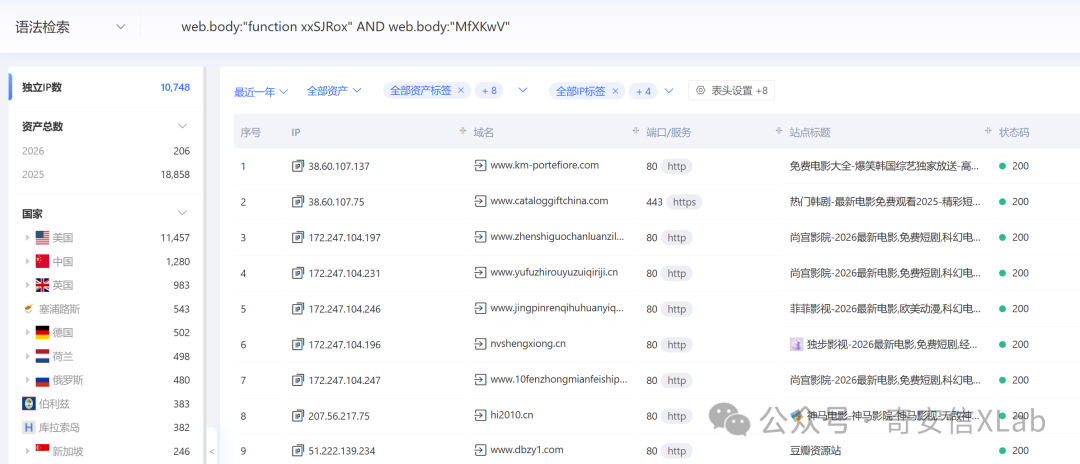Expand the 俄罗斯 country tree node
The width and height of the screenshot is (1080, 464).
point(28,380)
